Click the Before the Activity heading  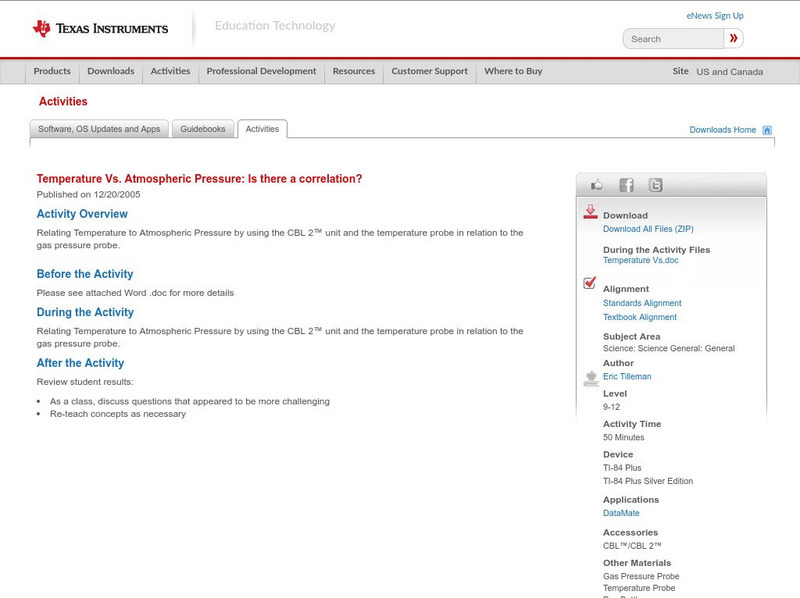tap(85, 274)
